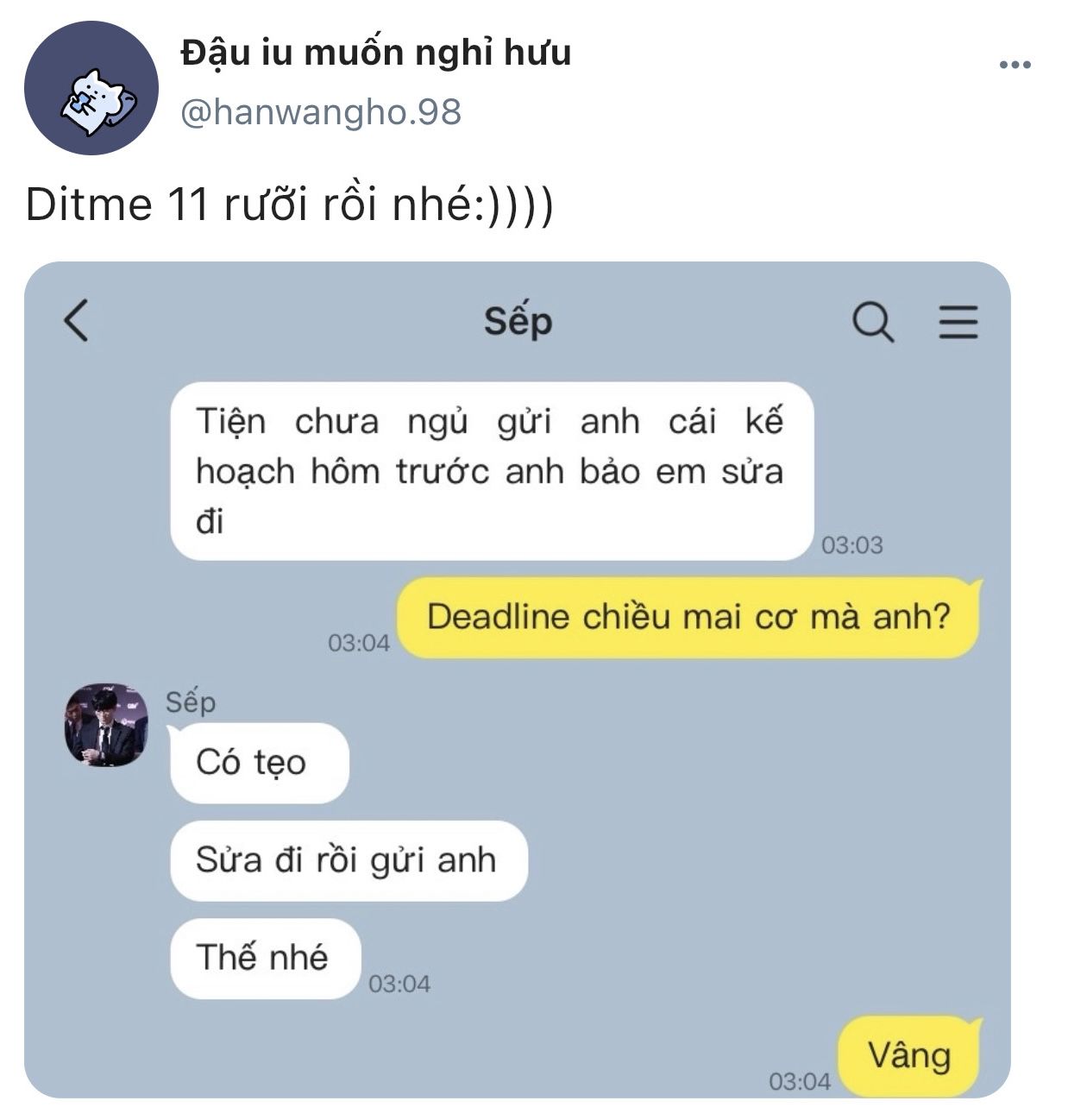
Task: Select the post text Ditme 11 rưỡi rồi nhé
Action: coord(290,205)
